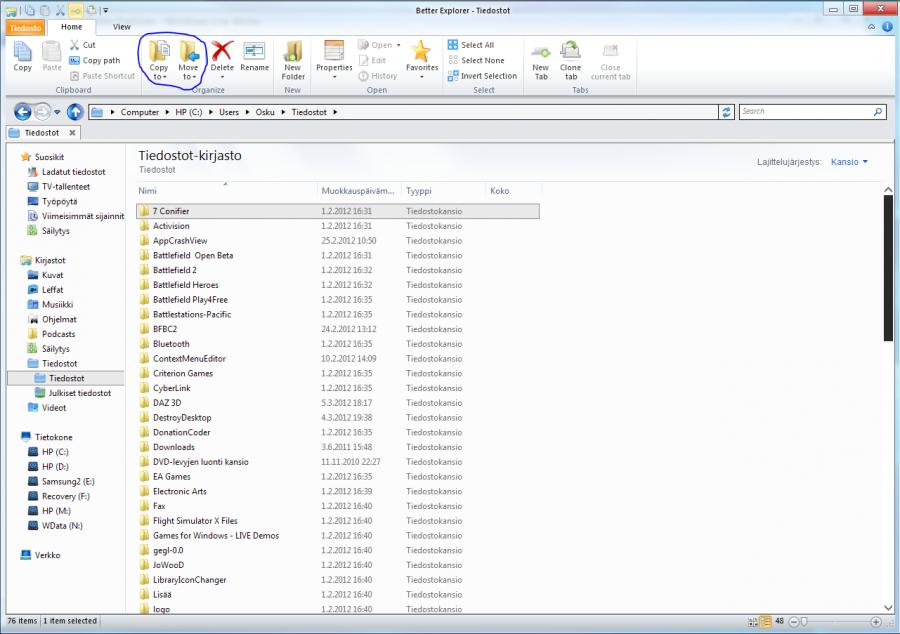The image size is (900, 634).
Task: Click the Clone tab icon
Action: pyautogui.click(x=570, y=52)
